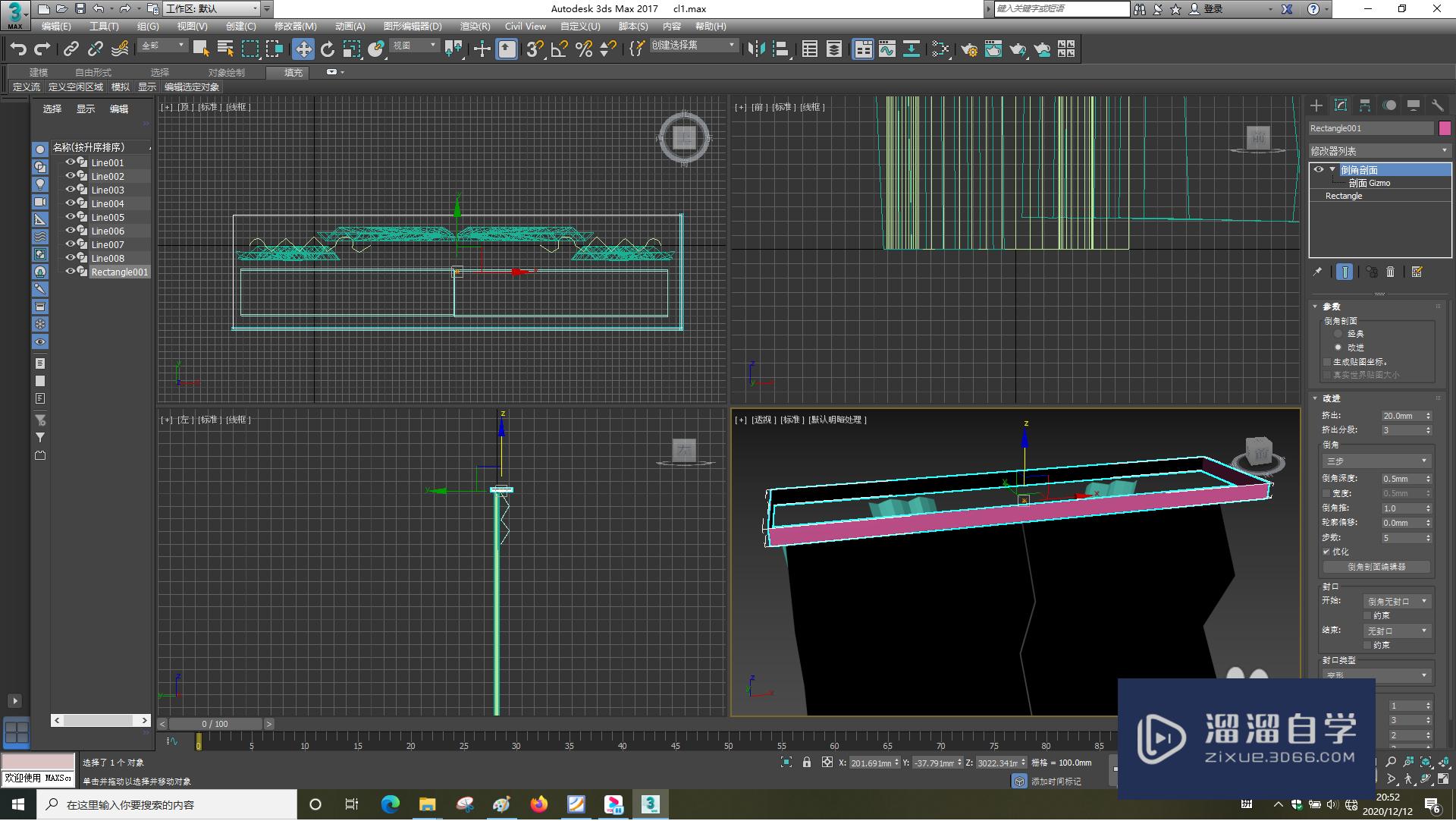Switch to the Hierarchy command panel tab
Screen dimensions: 1456x821
pyautogui.click(x=1365, y=105)
